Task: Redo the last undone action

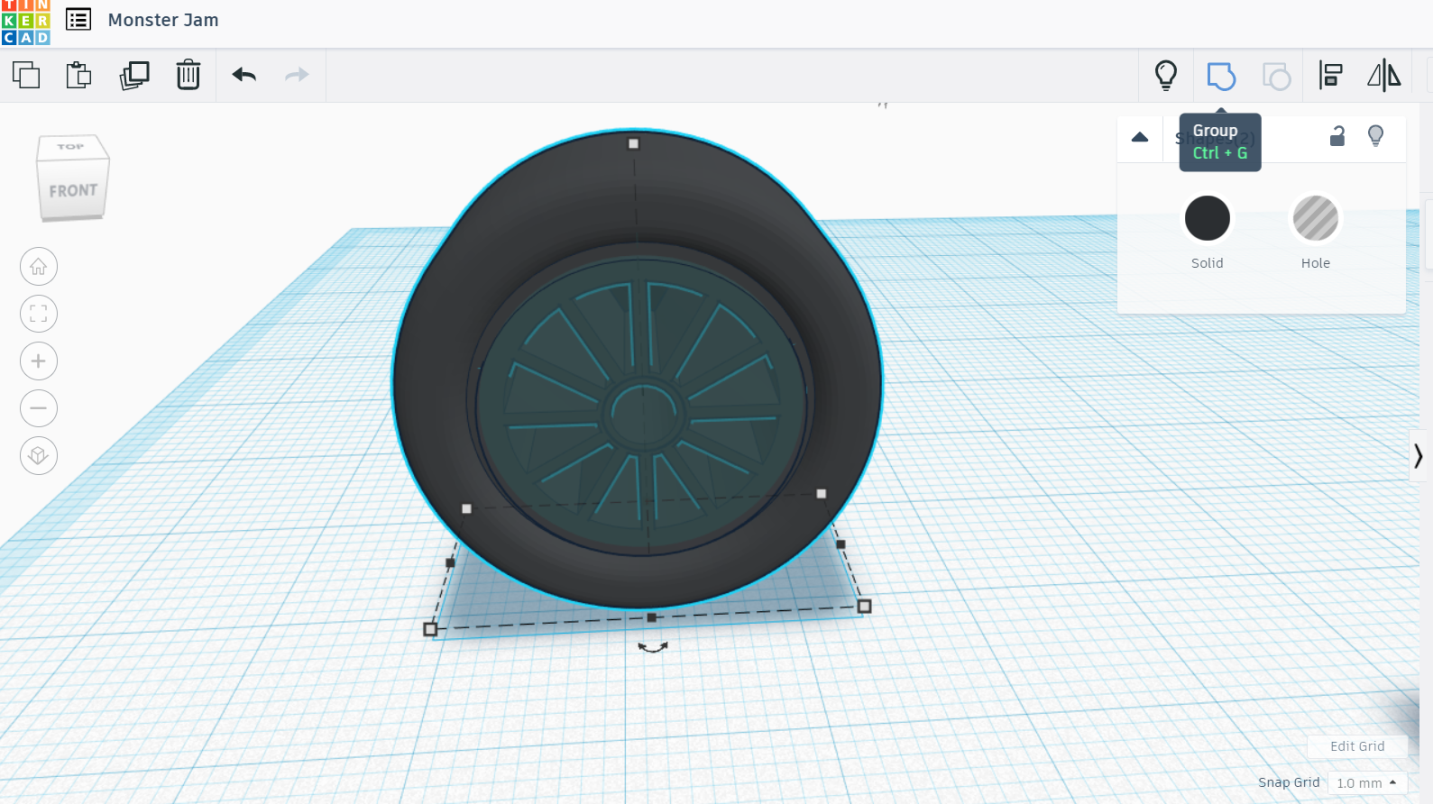Action: [x=297, y=75]
